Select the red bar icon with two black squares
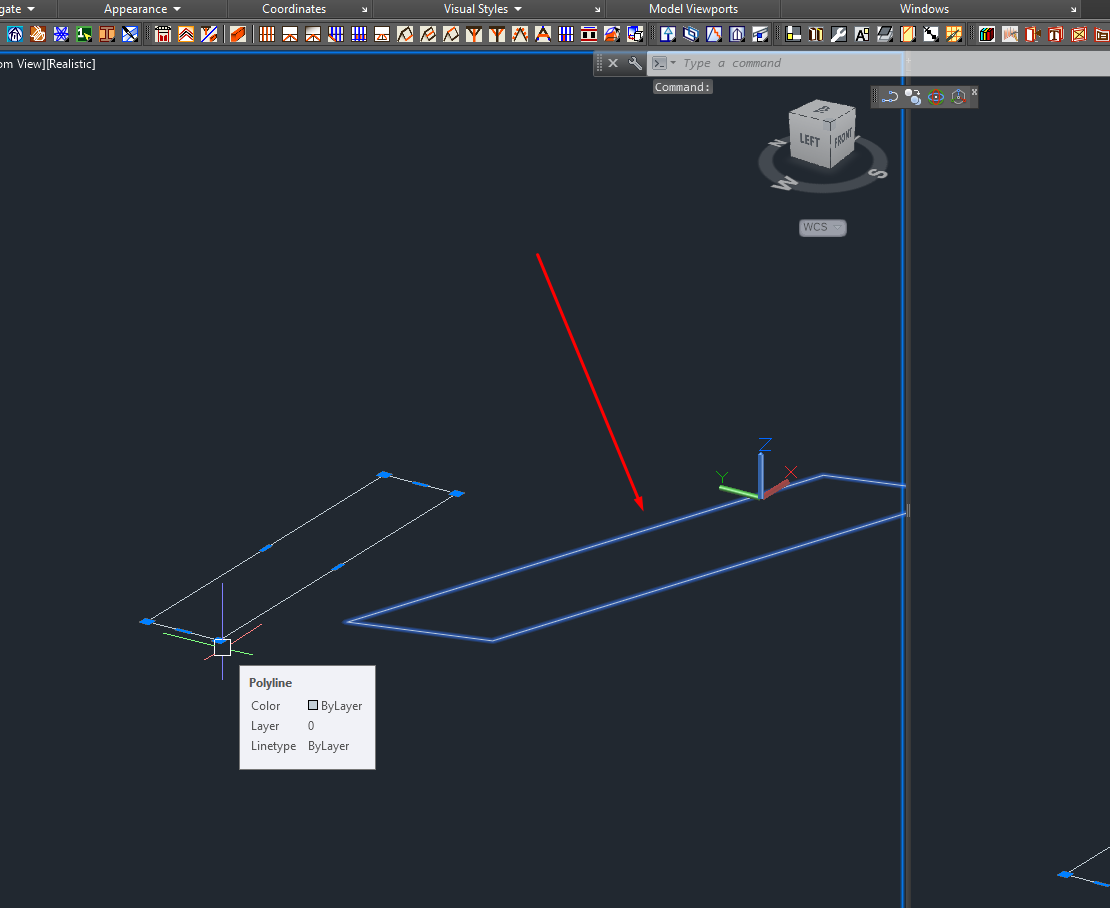The image size is (1110, 908). [589, 34]
